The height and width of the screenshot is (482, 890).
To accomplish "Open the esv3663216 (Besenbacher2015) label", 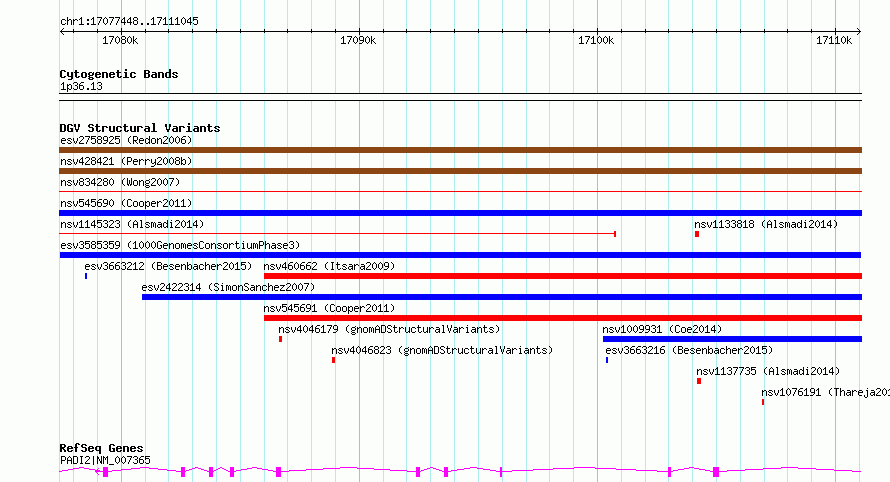I will pos(689,350).
